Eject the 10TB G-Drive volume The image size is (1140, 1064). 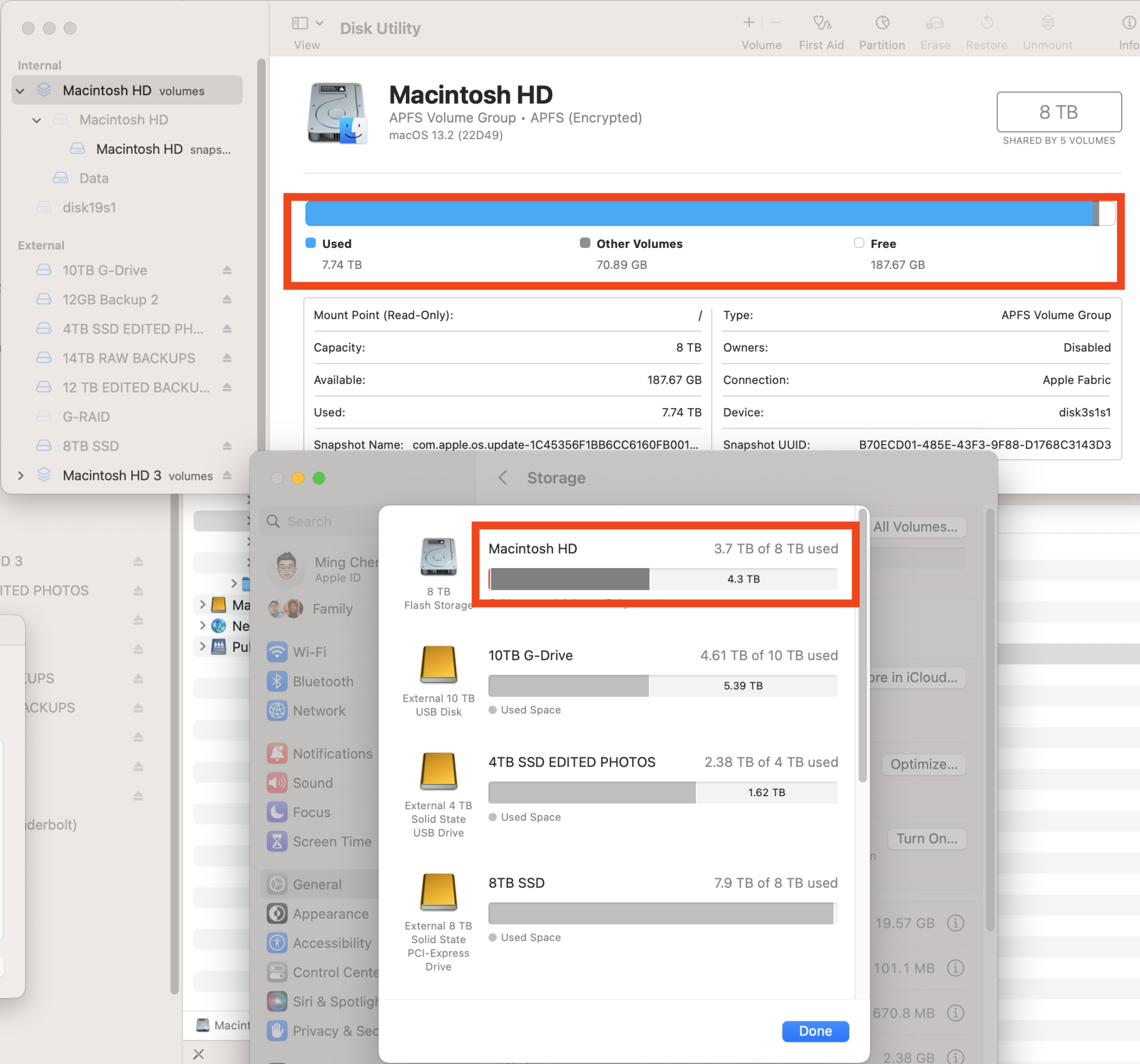(x=227, y=270)
